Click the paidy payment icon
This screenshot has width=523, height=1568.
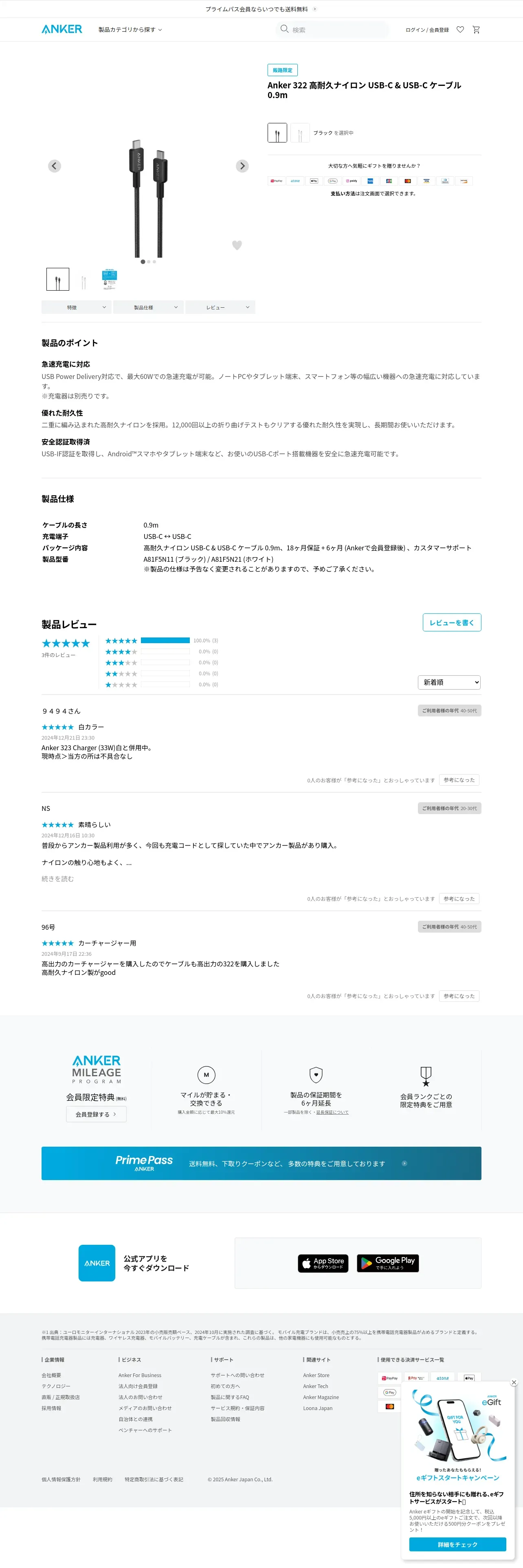351,181
